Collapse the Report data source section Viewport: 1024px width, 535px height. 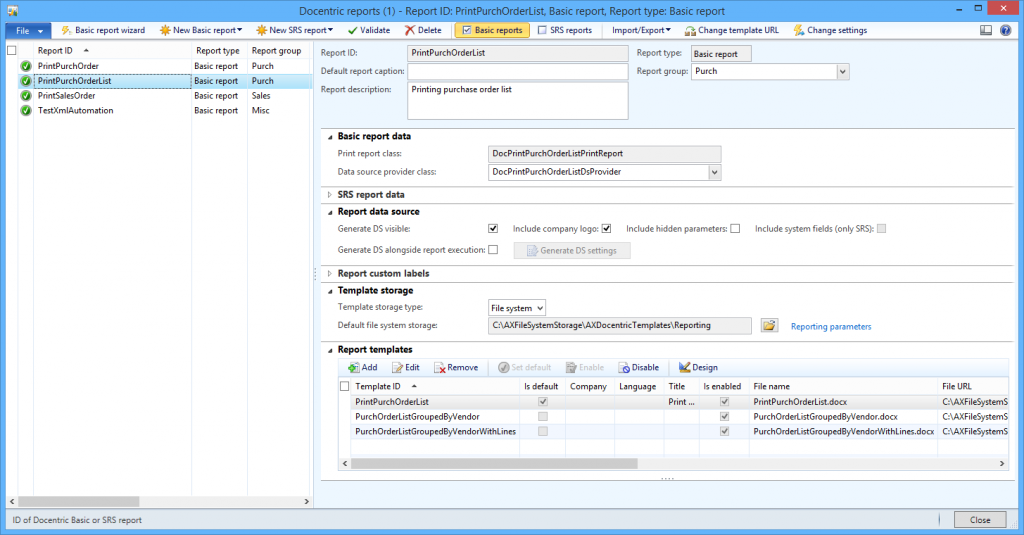(x=330, y=212)
